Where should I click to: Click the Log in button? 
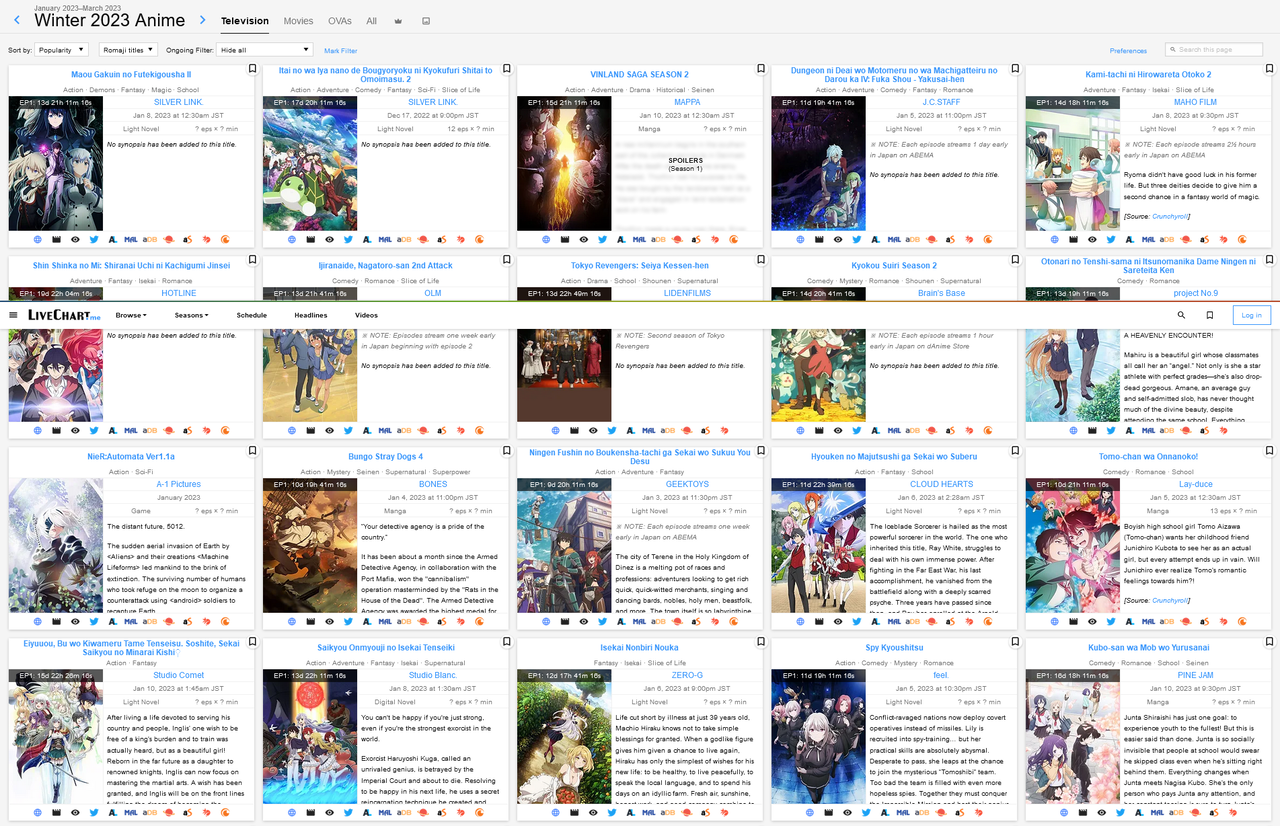(1252, 315)
